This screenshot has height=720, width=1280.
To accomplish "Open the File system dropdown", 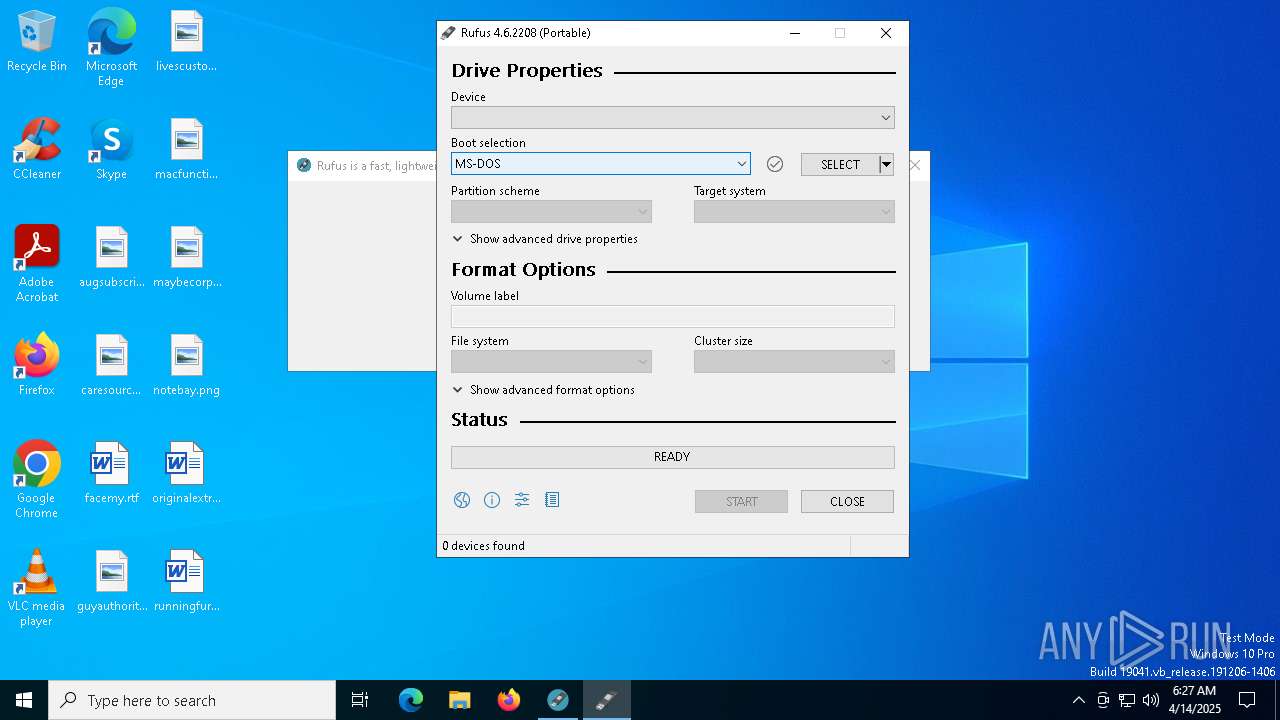I will click(x=551, y=362).
